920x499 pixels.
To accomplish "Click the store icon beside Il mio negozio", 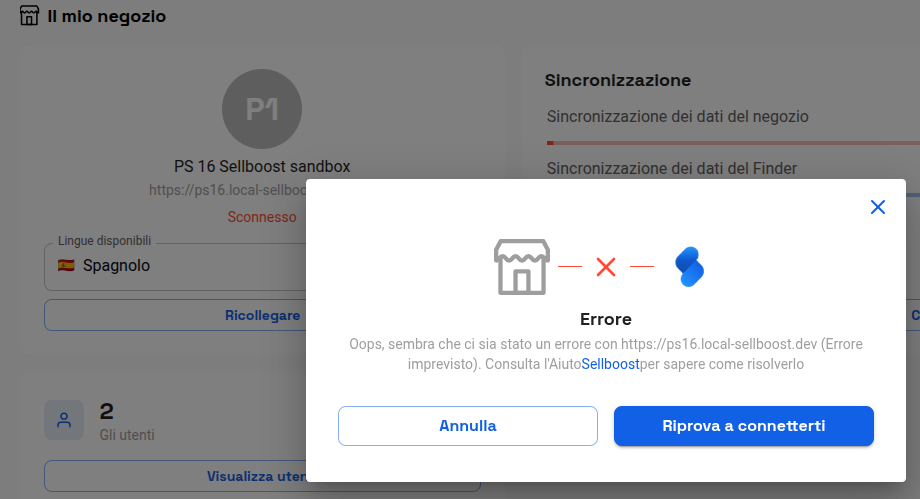I will point(29,16).
